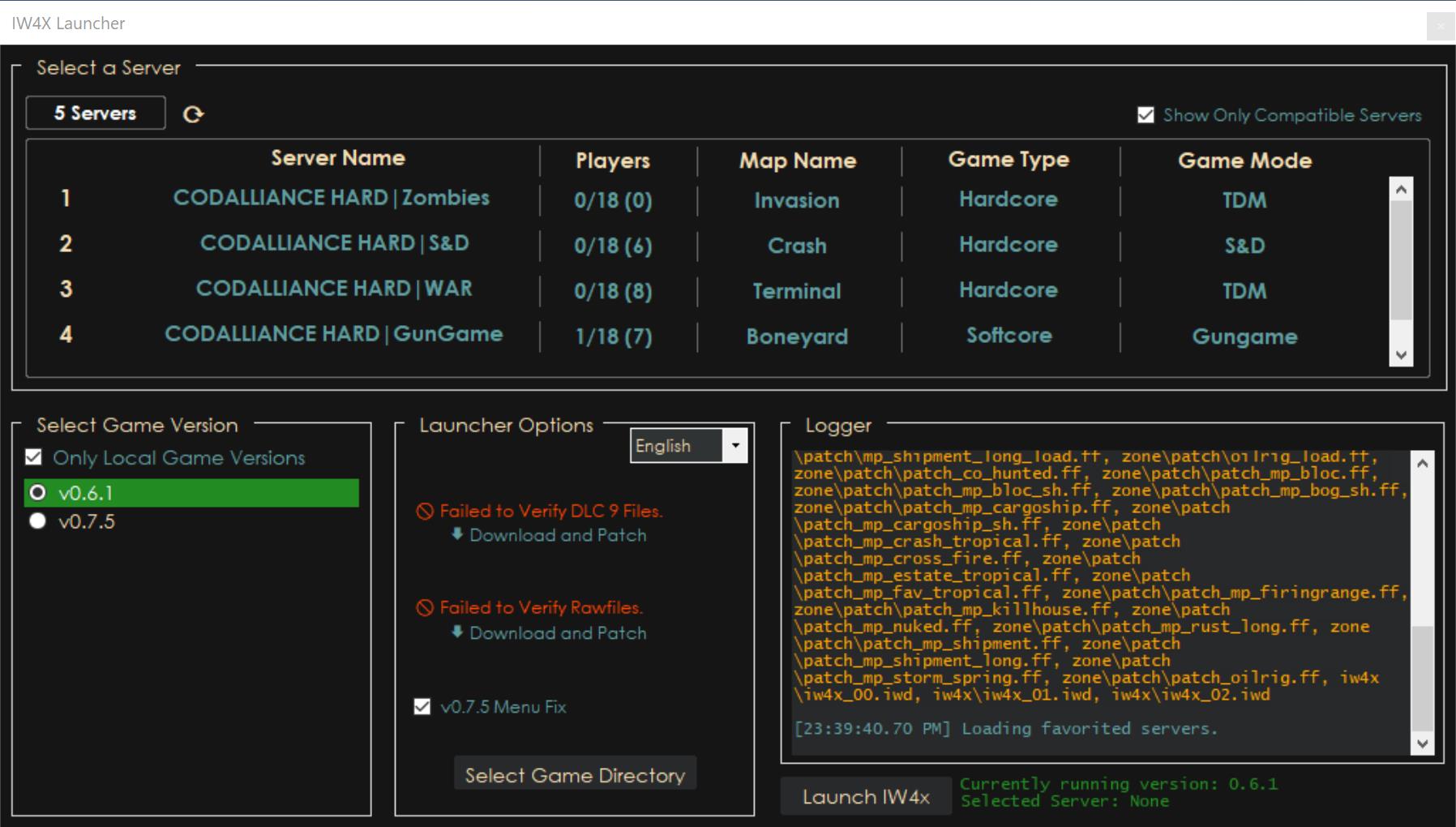Click Currently running version: 0.6.1 text
The width and height of the screenshot is (1456, 827).
[1119, 783]
